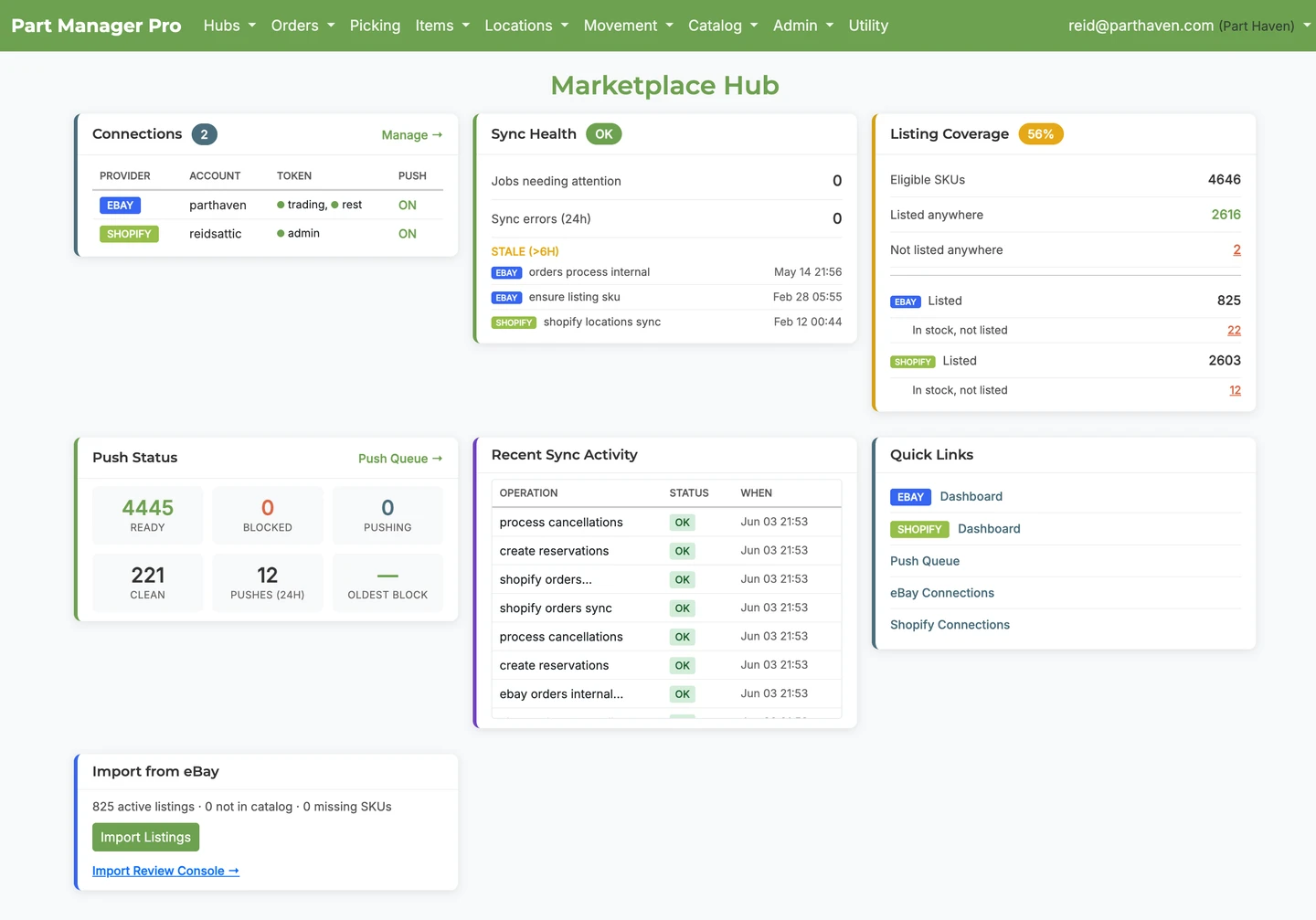Go to Shopify Connections quick link
This screenshot has width=1316, height=920.
coord(950,625)
